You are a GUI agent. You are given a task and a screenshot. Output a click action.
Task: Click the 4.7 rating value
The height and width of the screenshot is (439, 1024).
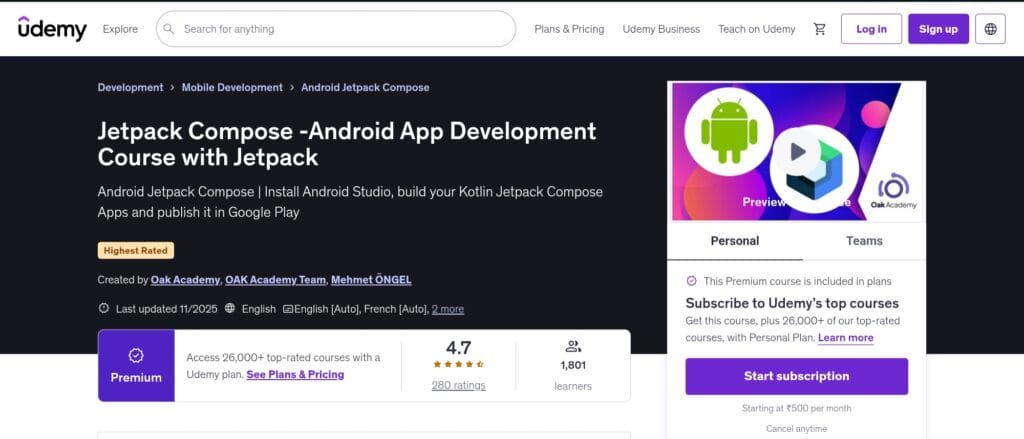point(458,348)
